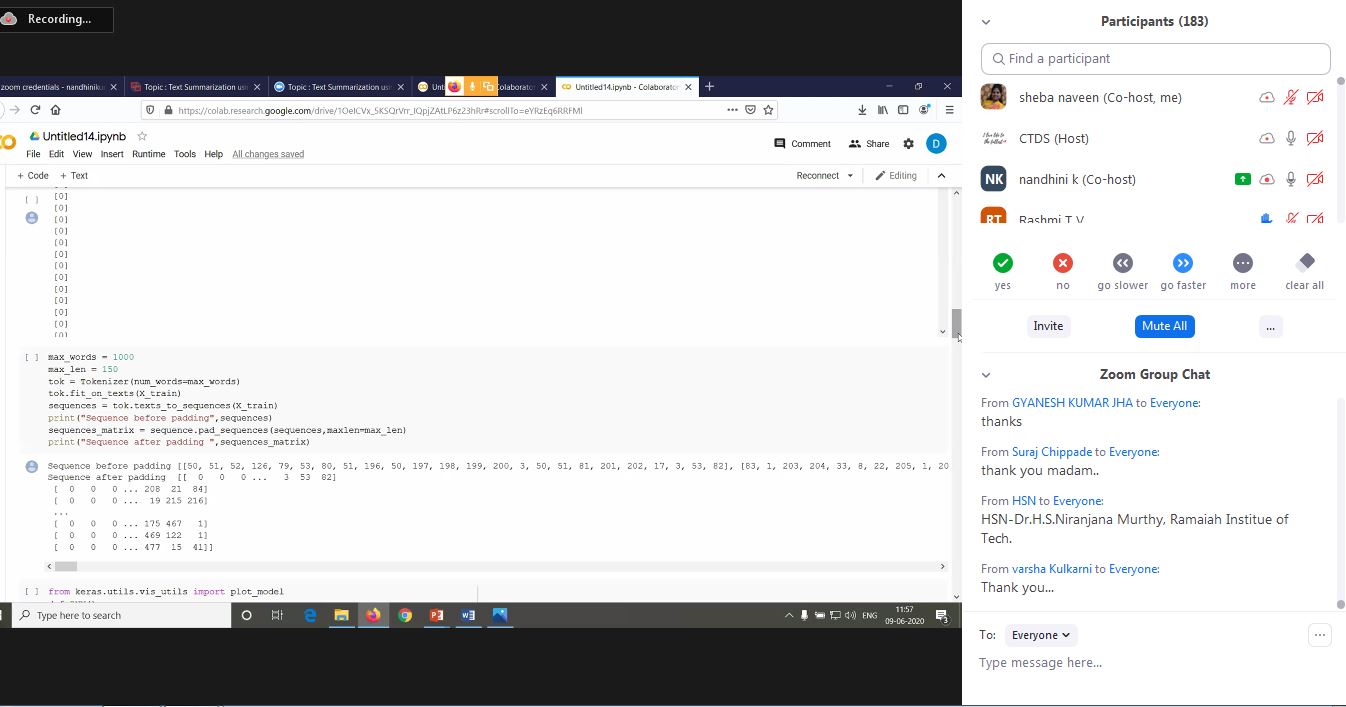Click nandhini k's green screen-share icon
The image size is (1346, 707).
click(1242, 179)
